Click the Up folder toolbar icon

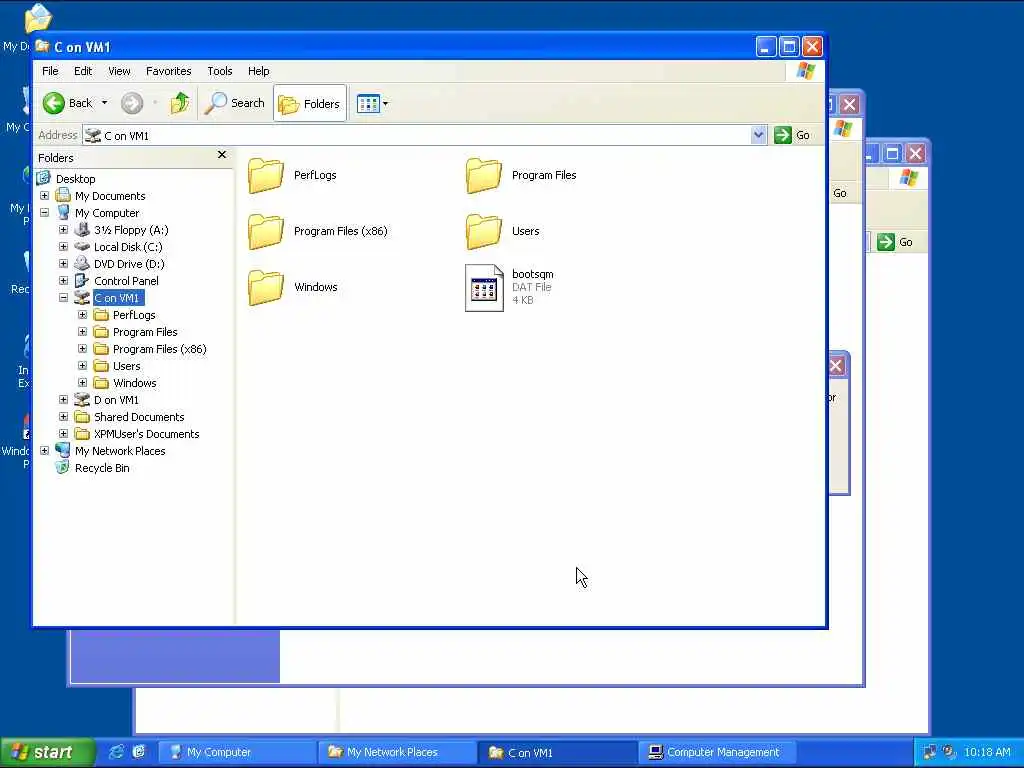[180, 103]
